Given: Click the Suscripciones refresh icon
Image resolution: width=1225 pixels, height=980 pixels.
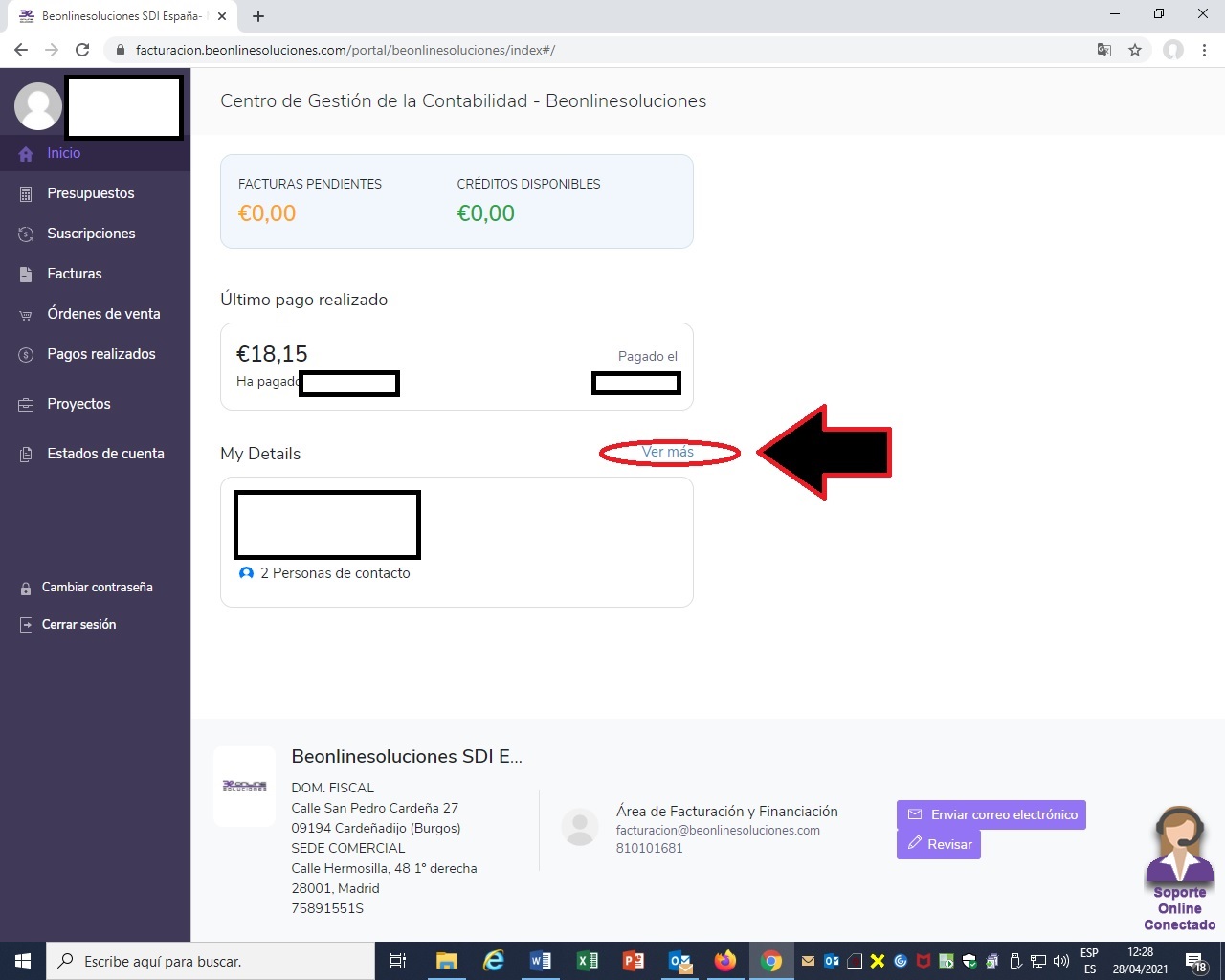Looking at the screenshot, I should pos(26,234).
